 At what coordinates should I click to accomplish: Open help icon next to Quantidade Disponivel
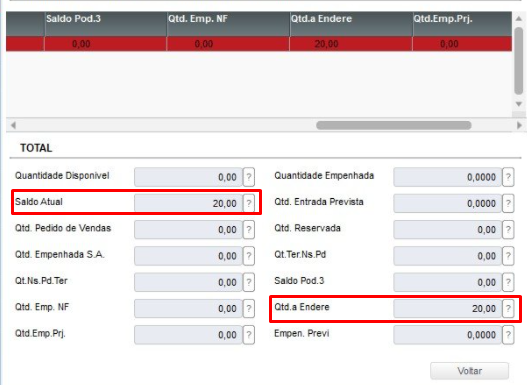[249, 177]
